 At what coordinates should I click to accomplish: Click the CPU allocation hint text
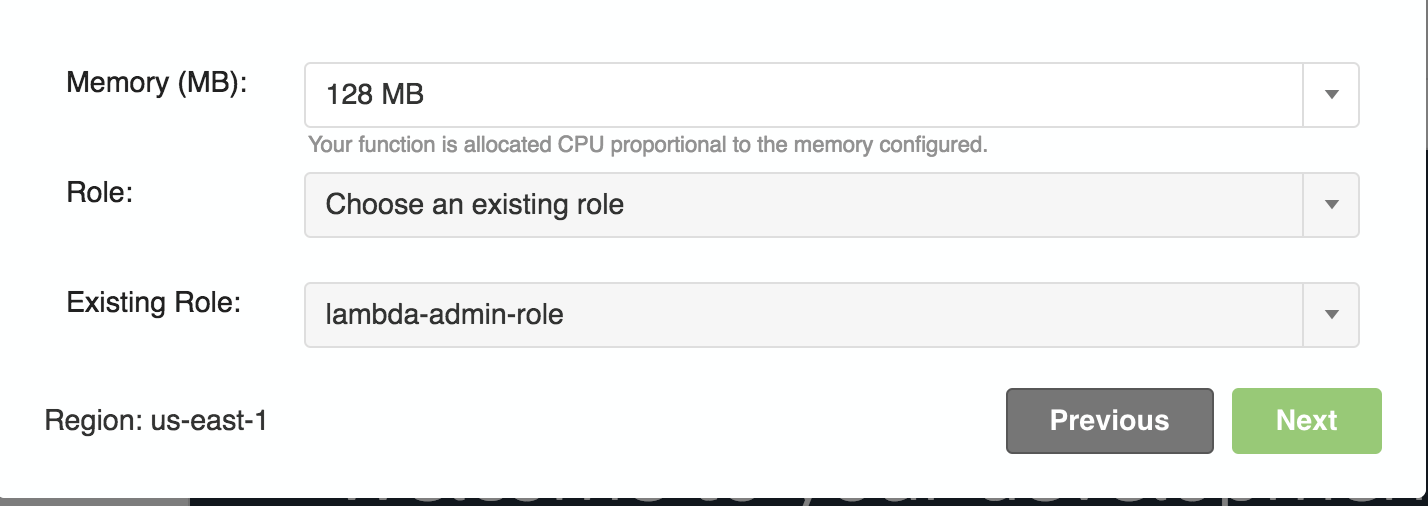coord(647,145)
